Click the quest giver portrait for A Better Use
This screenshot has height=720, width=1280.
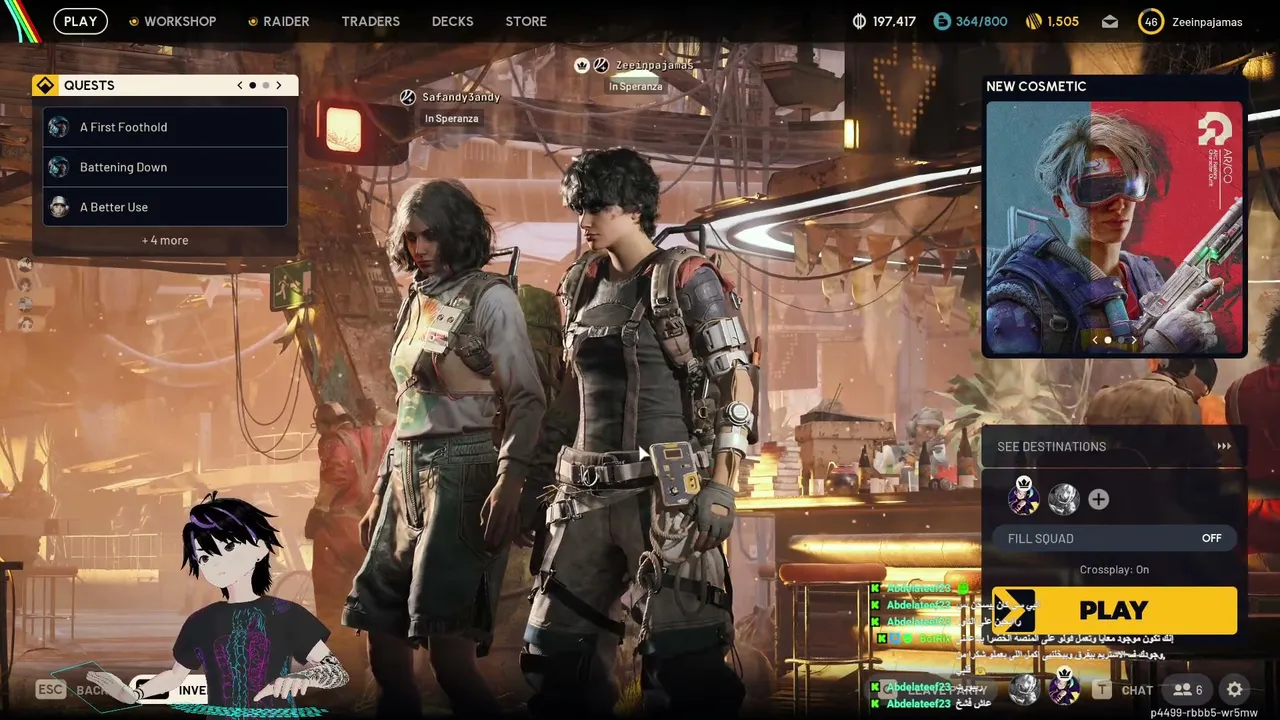(59, 207)
